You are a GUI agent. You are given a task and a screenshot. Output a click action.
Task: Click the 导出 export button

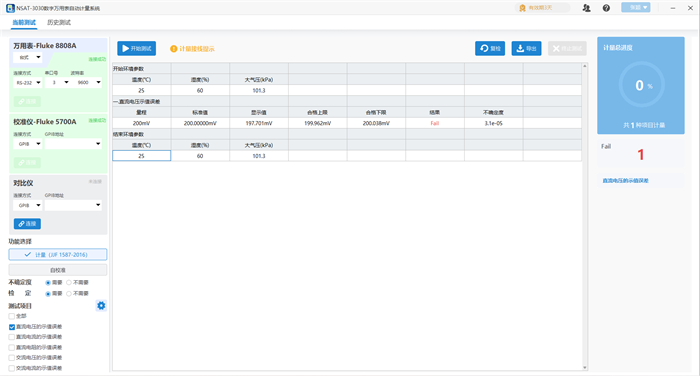coord(526,48)
